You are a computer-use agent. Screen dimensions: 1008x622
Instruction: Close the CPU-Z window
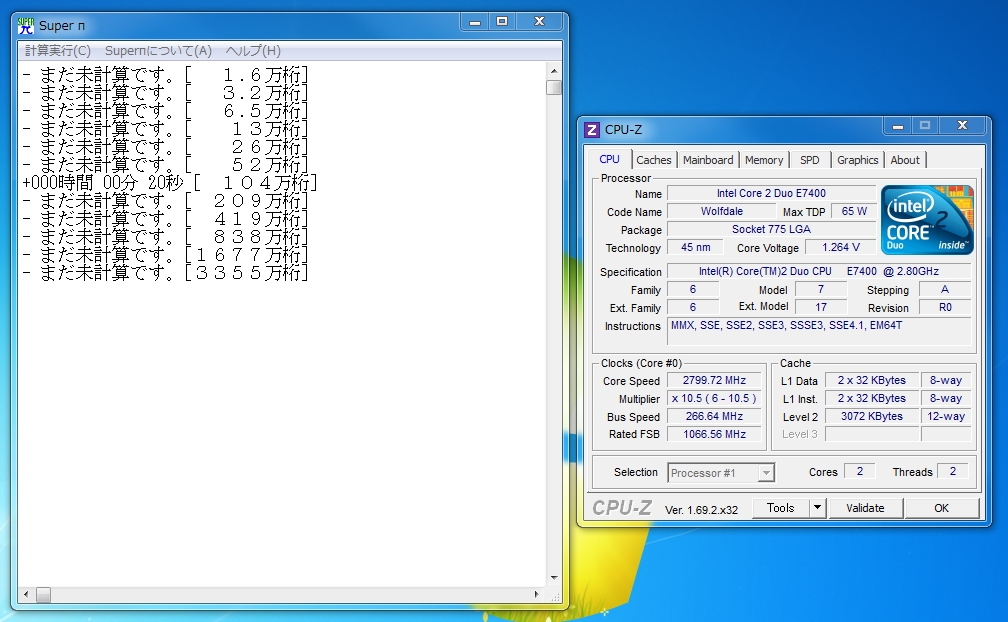962,125
